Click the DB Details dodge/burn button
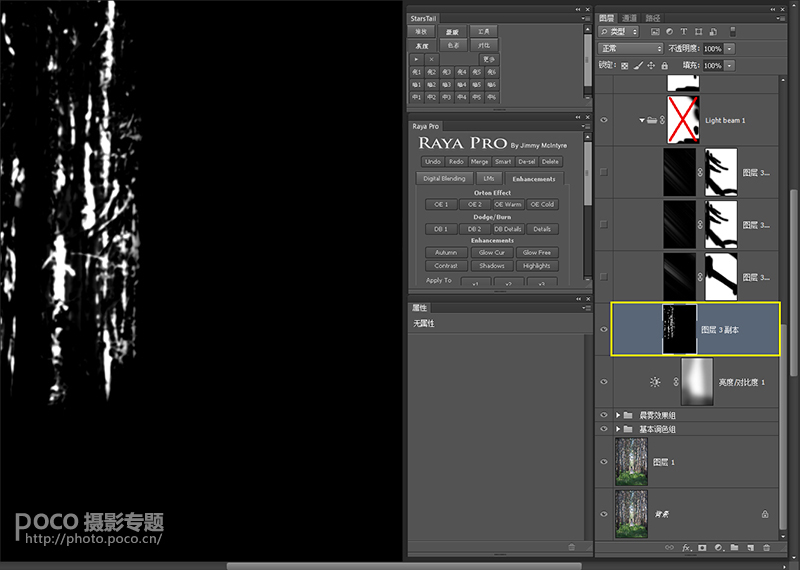 coord(508,229)
